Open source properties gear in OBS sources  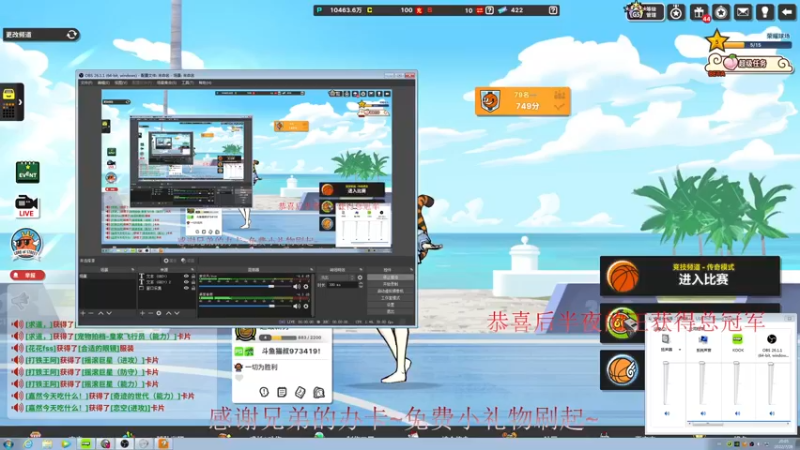[x=159, y=313]
